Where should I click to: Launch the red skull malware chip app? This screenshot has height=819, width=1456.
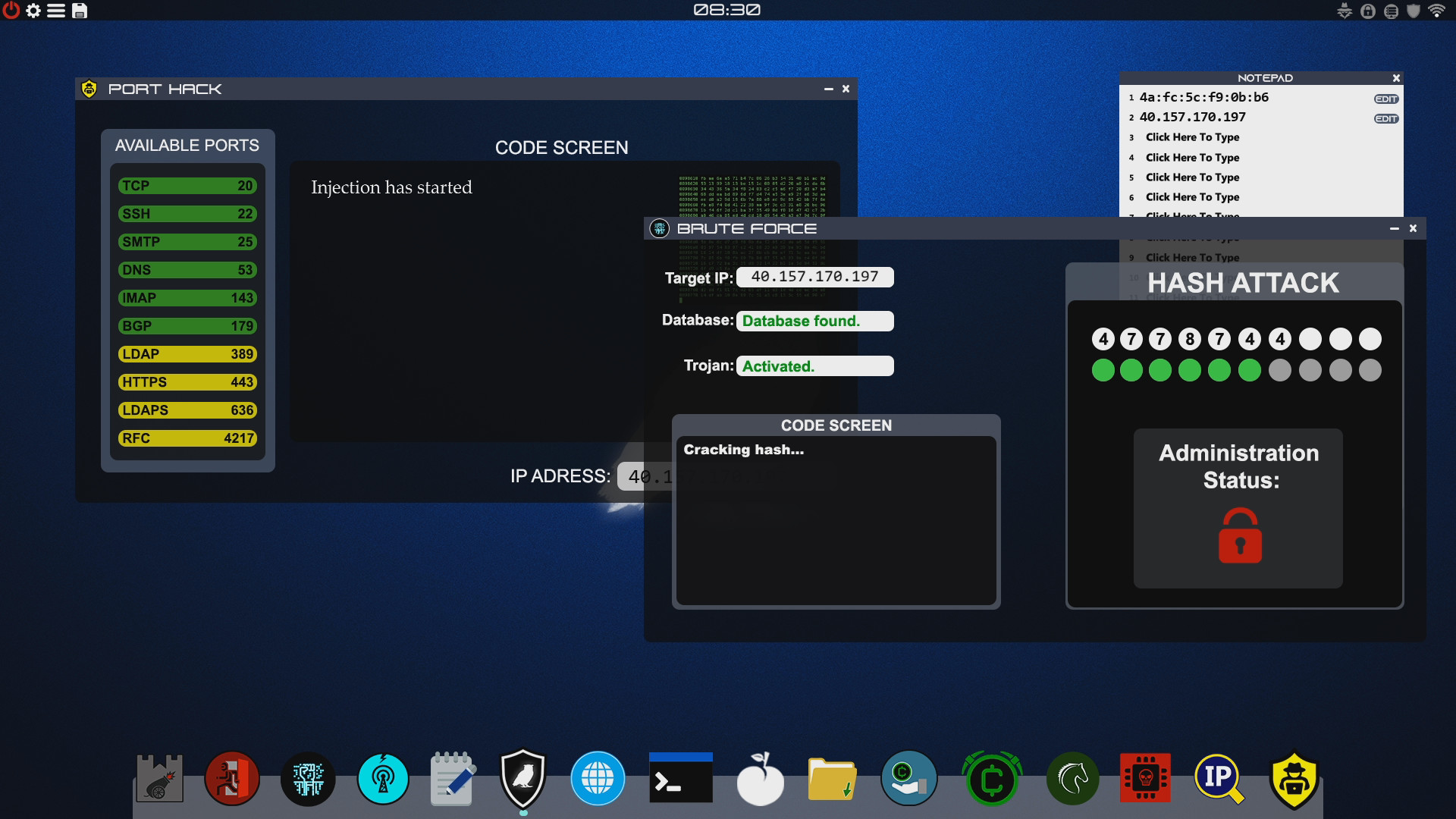click(1147, 778)
